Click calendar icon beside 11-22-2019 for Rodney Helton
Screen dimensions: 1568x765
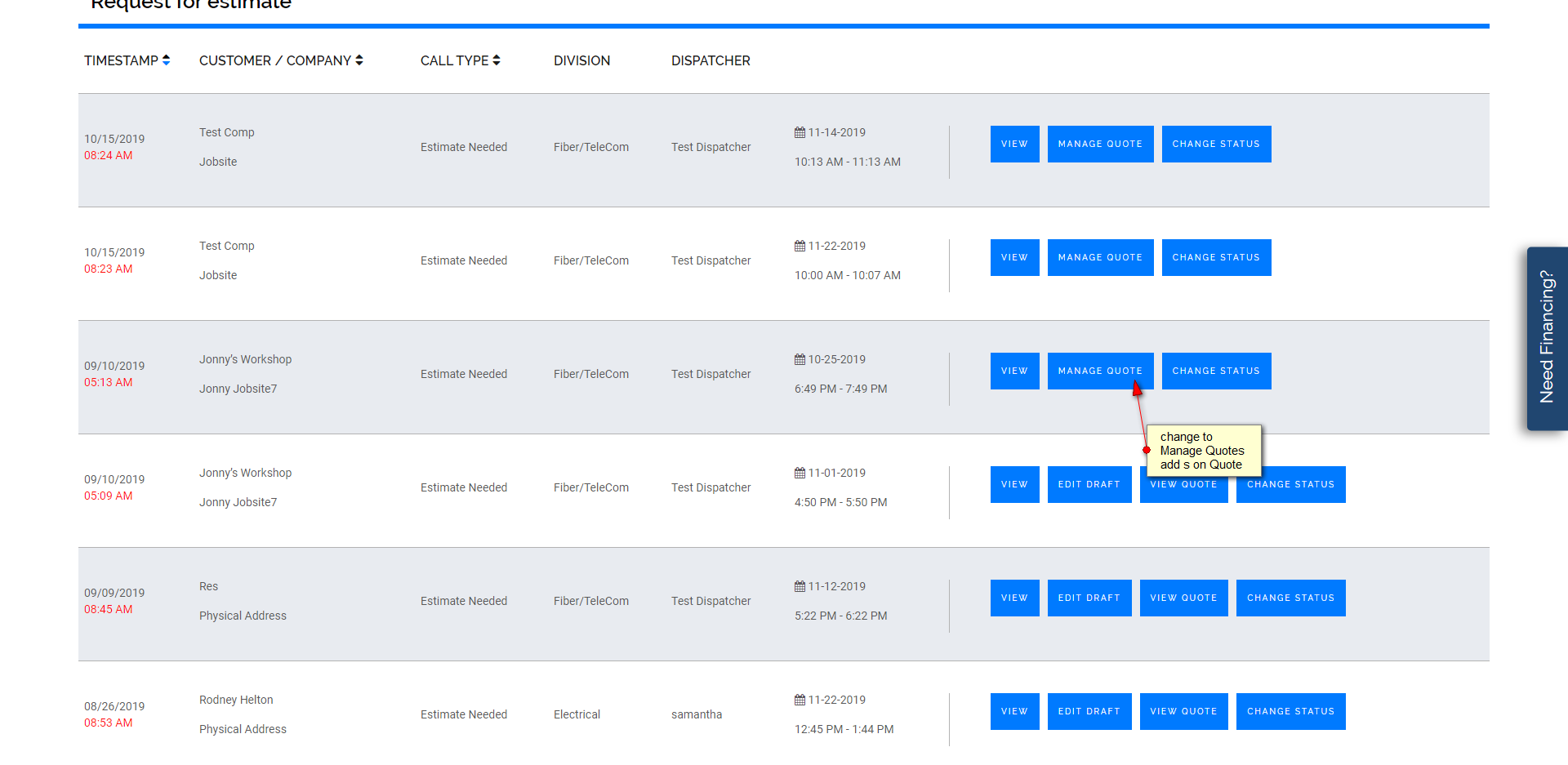coord(800,700)
